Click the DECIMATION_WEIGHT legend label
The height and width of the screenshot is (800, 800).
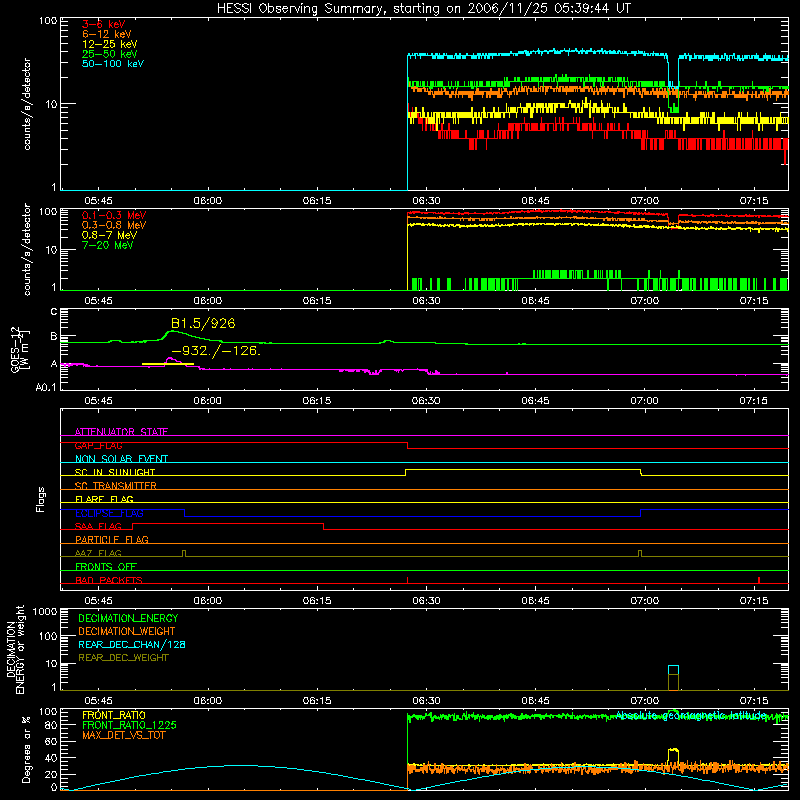(127, 632)
